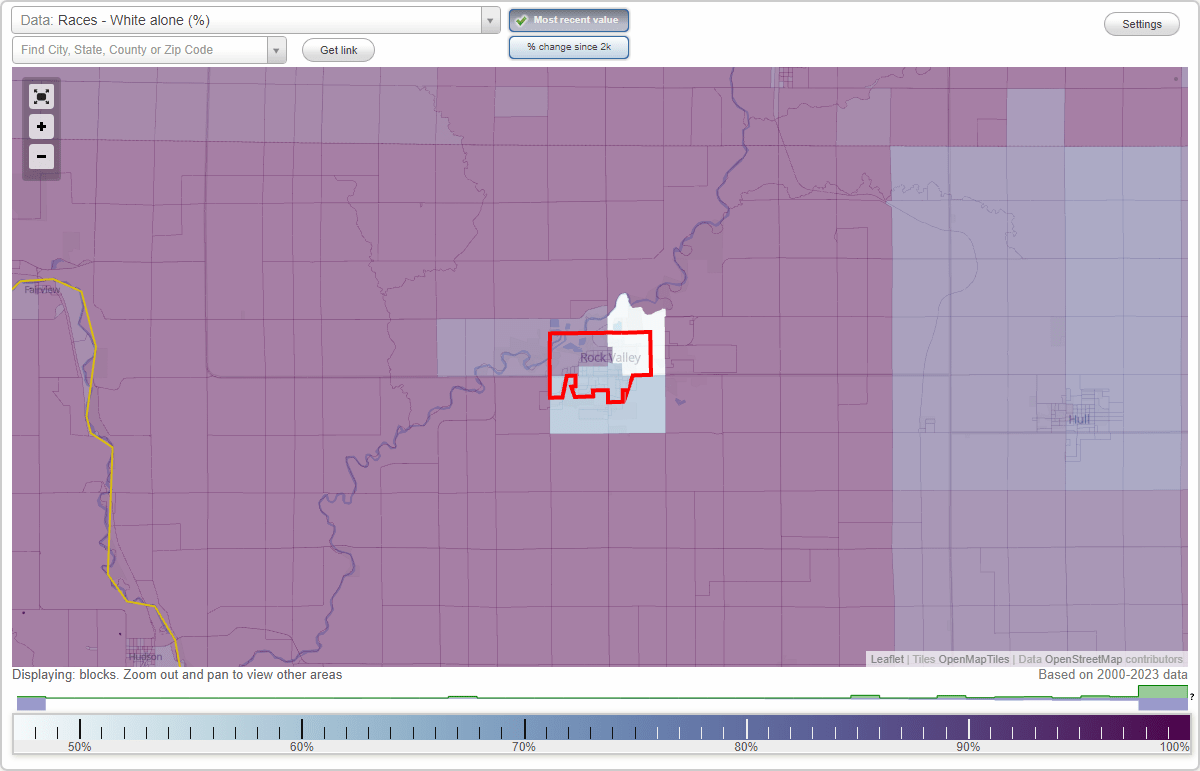Click the Get link button
Viewport: 1200px width, 771px height.
(x=338, y=50)
